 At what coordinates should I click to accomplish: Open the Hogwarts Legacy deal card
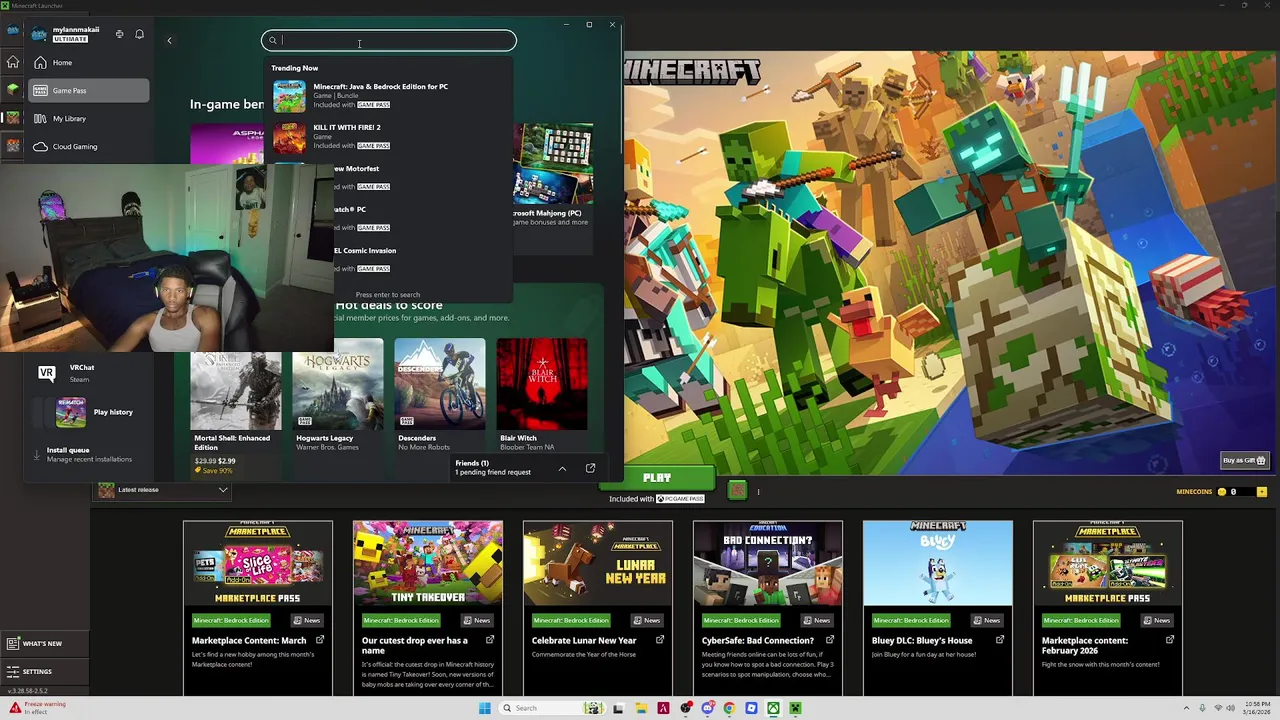[338, 395]
